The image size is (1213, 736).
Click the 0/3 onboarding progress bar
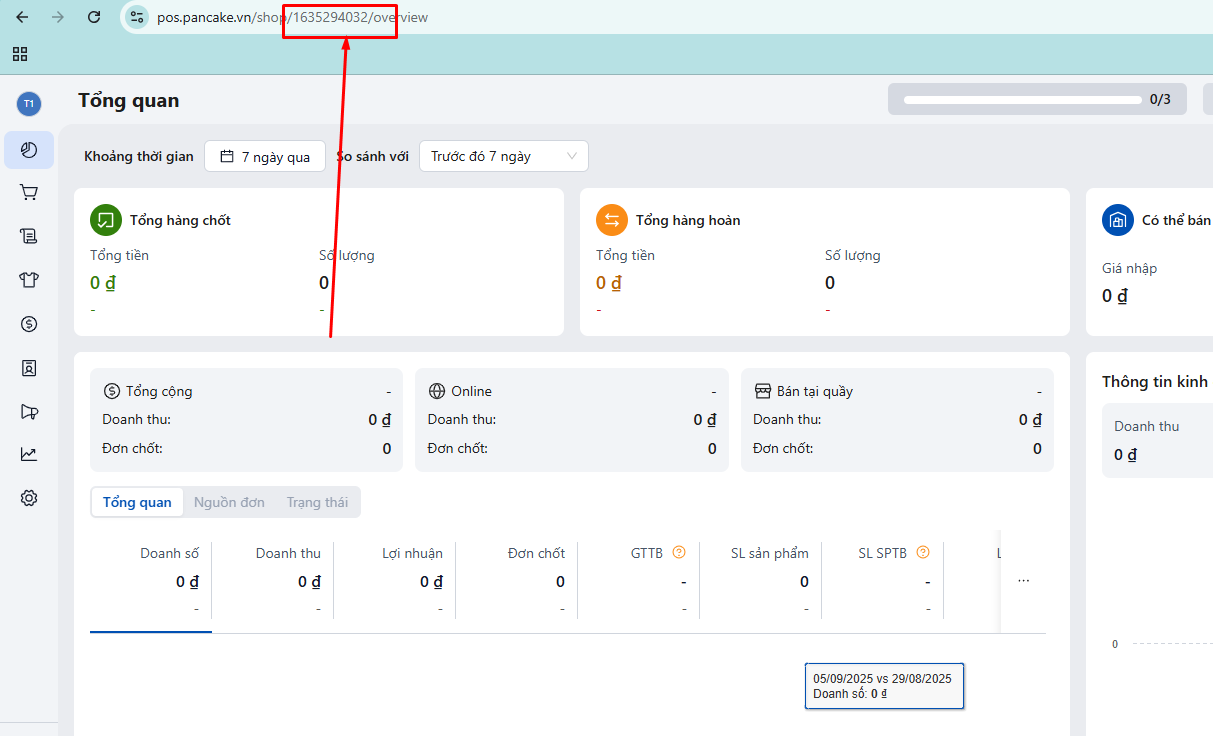pyautogui.click(x=1037, y=99)
